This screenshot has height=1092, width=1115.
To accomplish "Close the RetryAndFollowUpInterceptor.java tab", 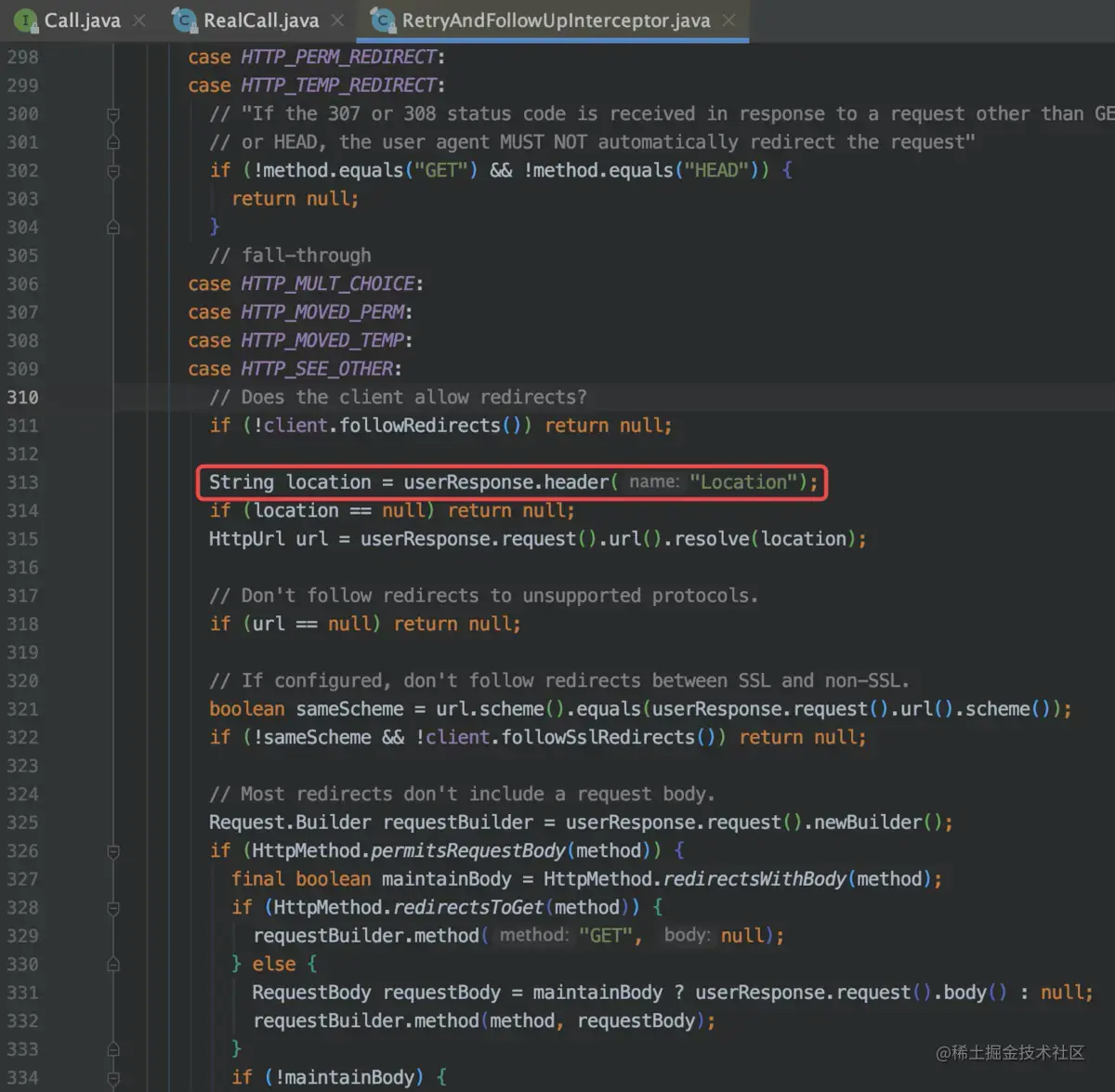I will pyautogui.click(x=729, y=20).
